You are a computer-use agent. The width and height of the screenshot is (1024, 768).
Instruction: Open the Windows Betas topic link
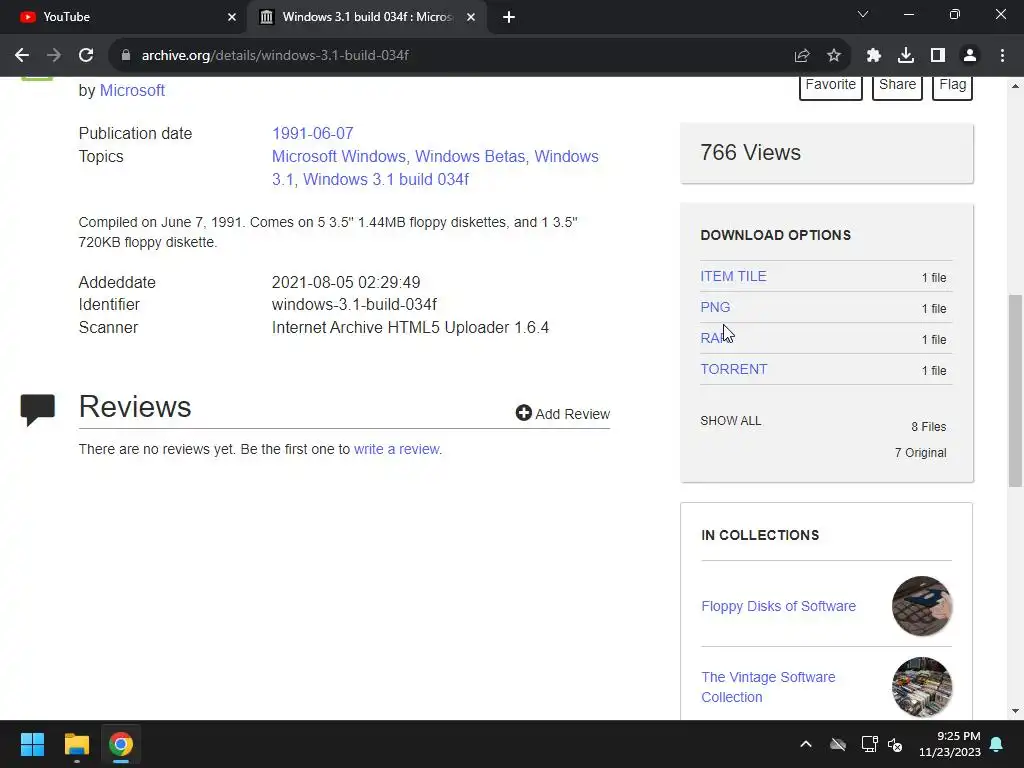coord(470,157)
